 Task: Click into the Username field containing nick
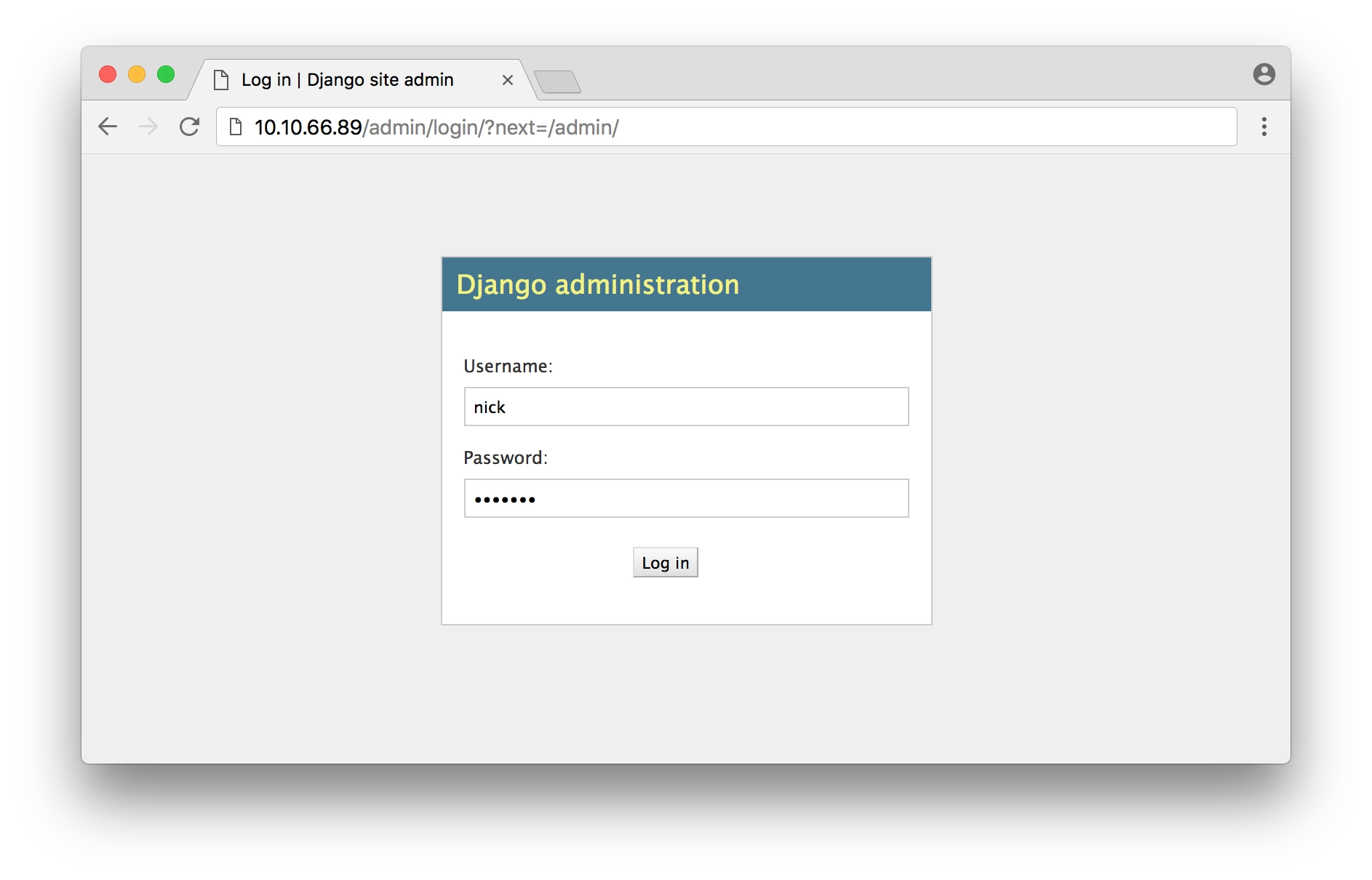[x=686, y=407]
